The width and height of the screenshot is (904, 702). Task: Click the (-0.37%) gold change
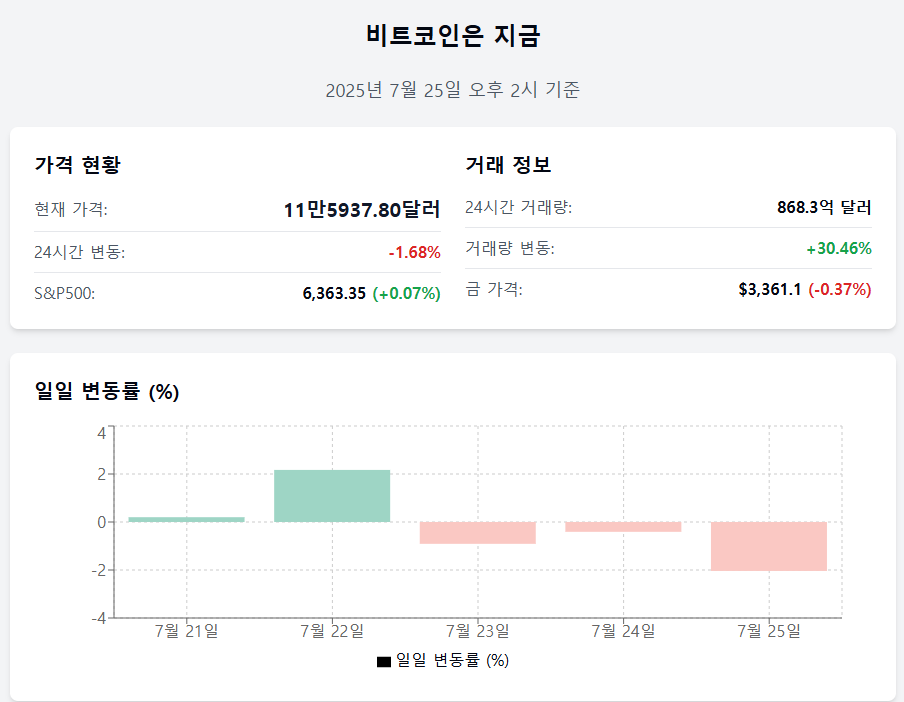840,289
